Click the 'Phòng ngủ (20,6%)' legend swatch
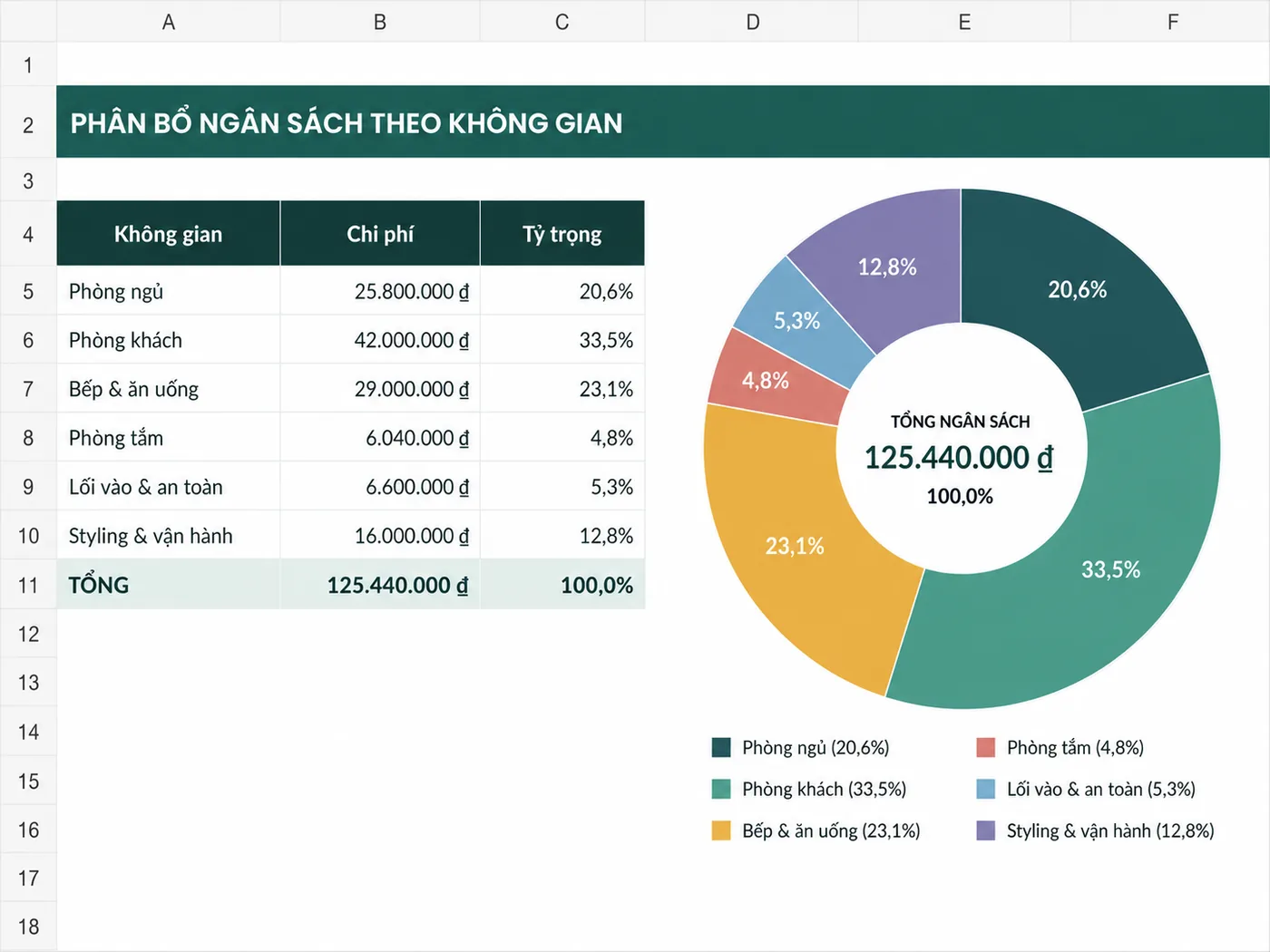The height and width of the screenshot is (952, 1270). [x=721, y=747]
